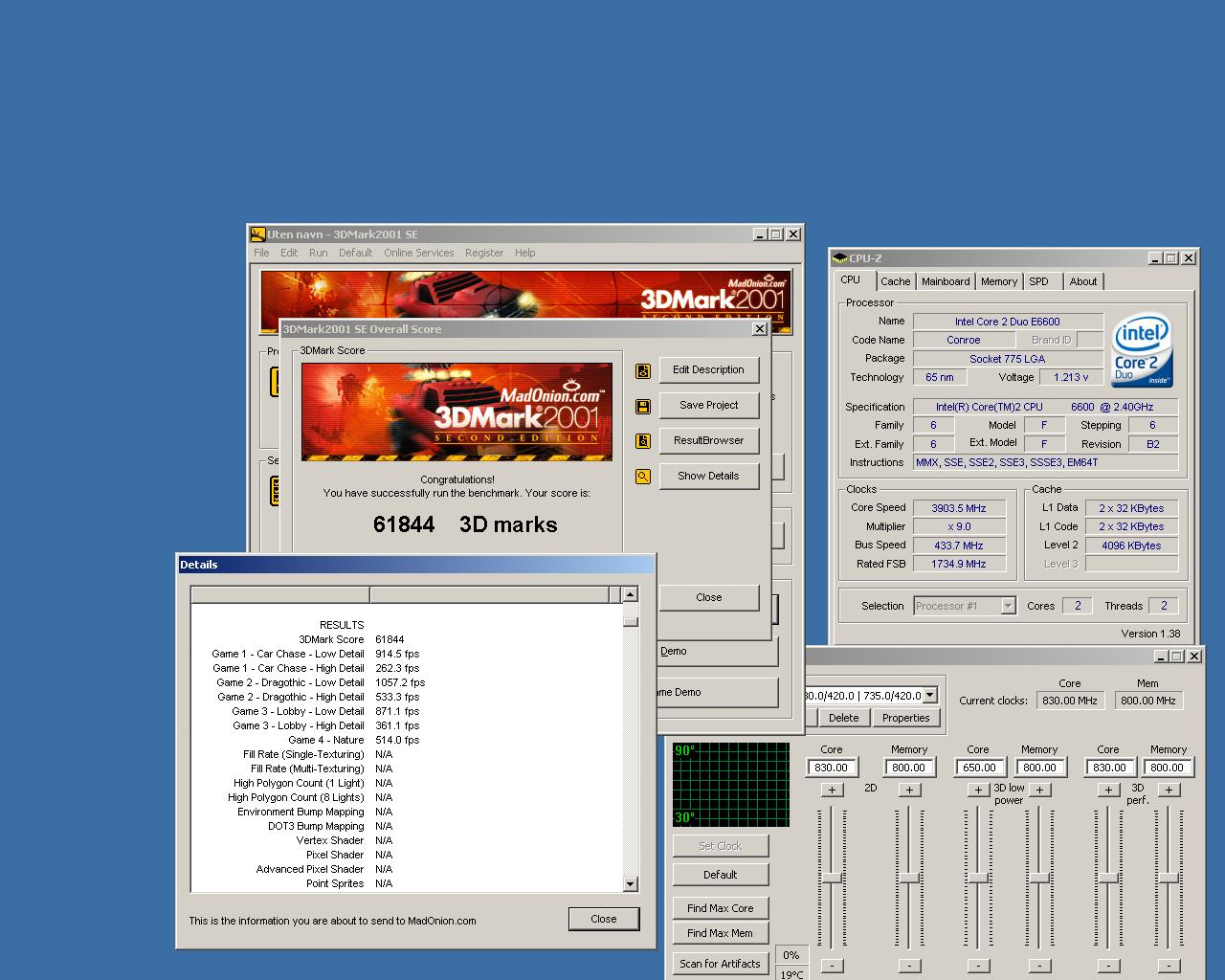Click the 3D perf. Memory slider handle
Viewport: 1225px width, 980px height.
(1169, 878)
